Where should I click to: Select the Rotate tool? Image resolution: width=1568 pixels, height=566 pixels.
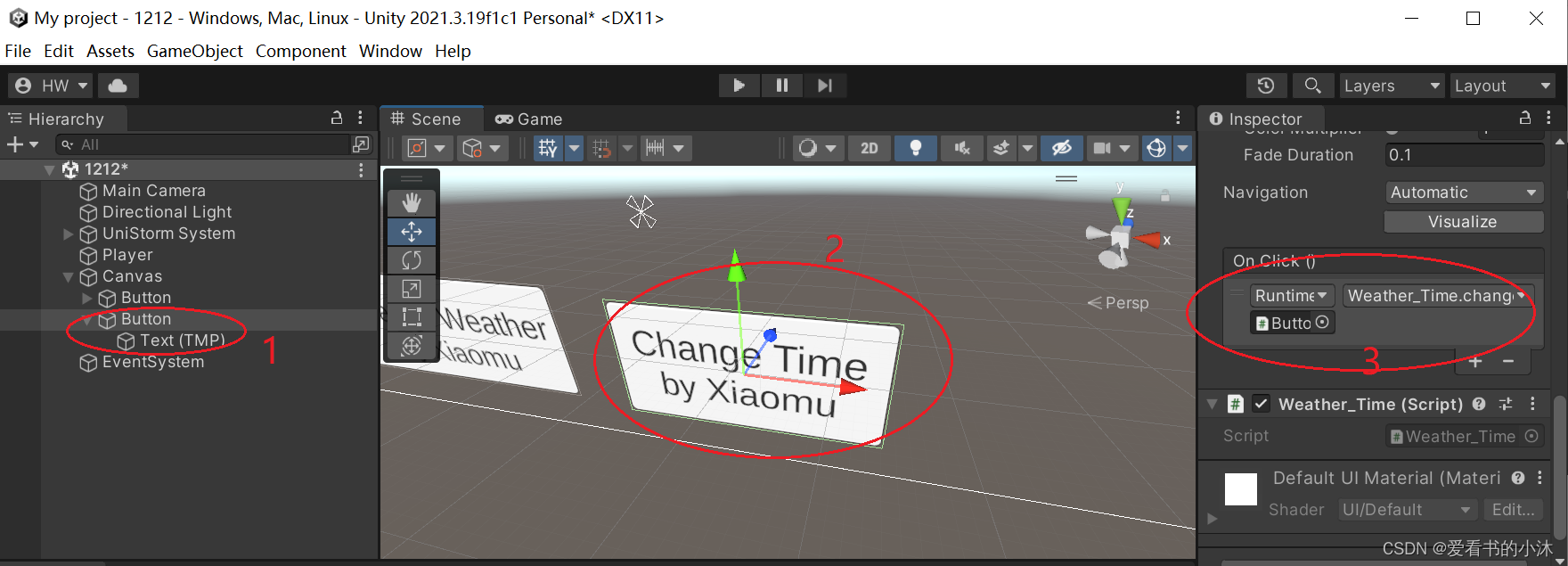coord(411,260)
